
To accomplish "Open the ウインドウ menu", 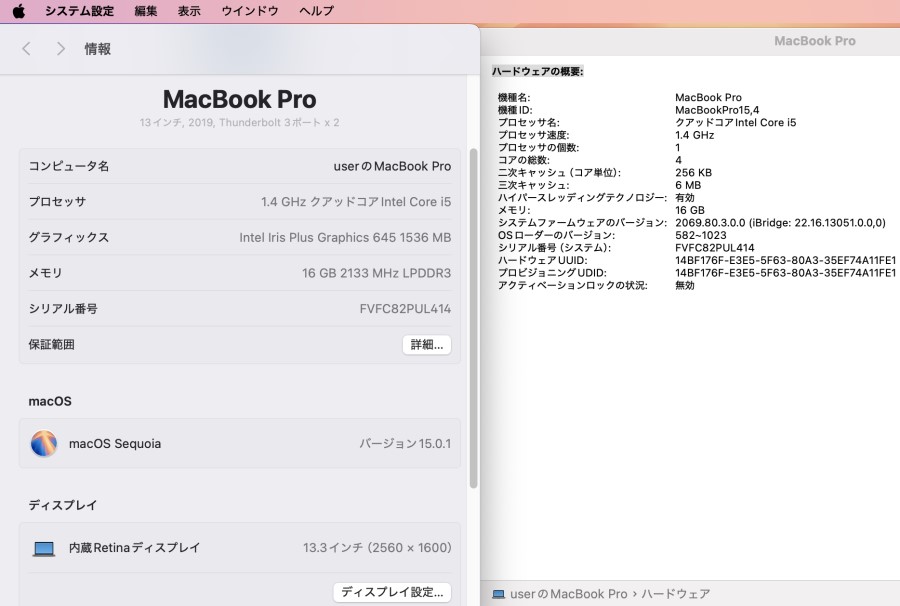I will click(250, 11).
